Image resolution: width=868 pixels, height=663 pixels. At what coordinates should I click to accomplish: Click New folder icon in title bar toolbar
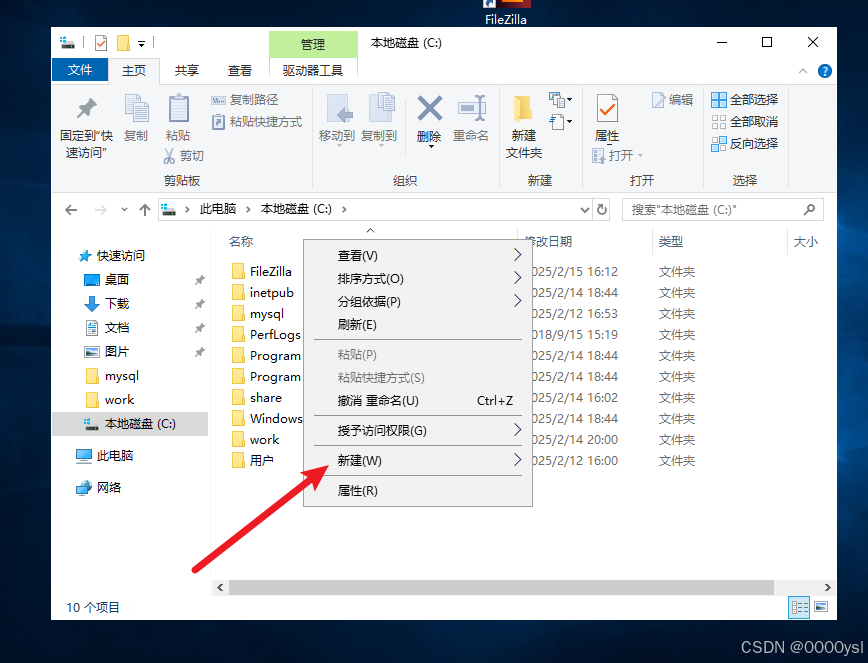point(123,43)
